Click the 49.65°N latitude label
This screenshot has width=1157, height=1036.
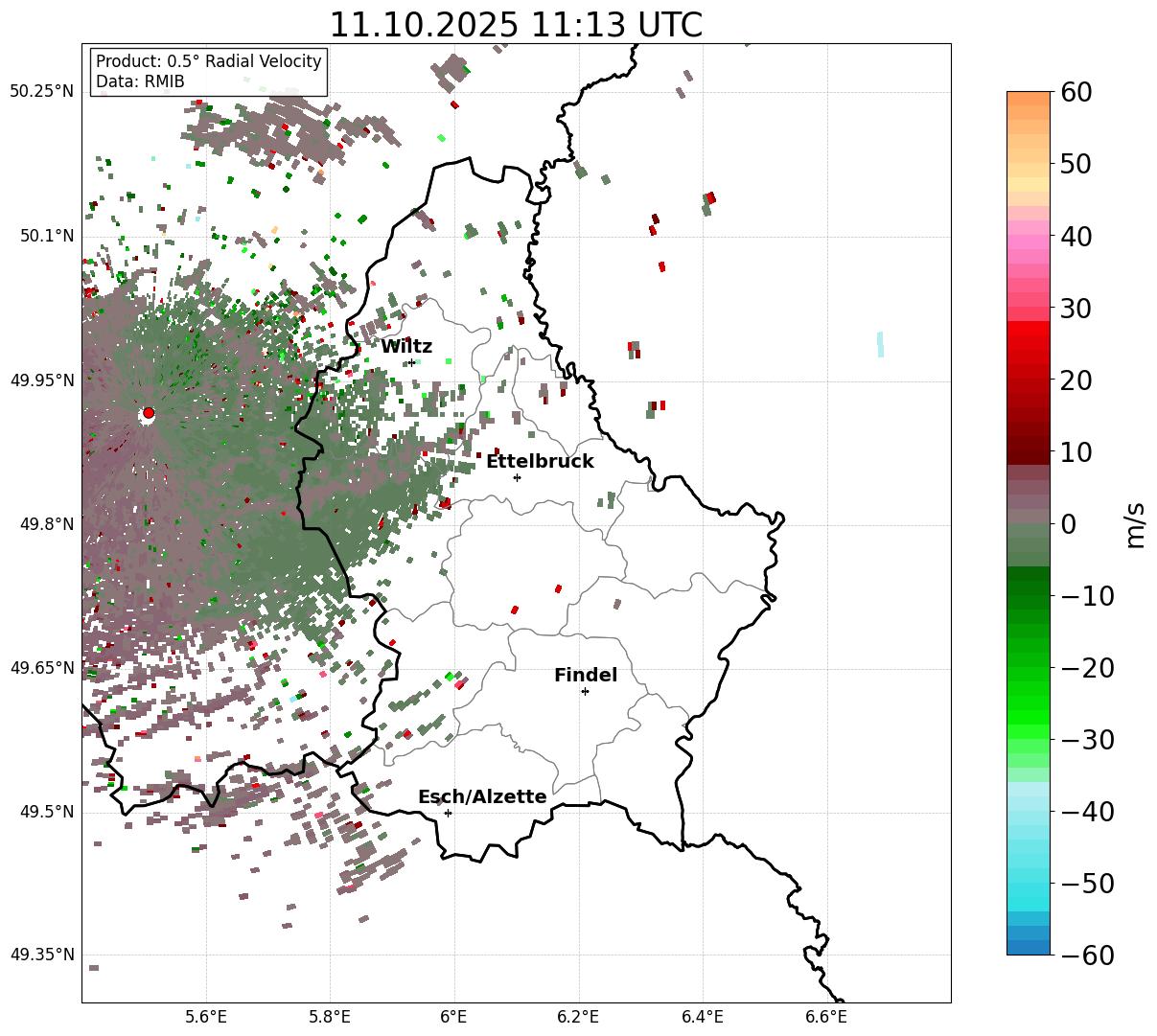point(42,668)
